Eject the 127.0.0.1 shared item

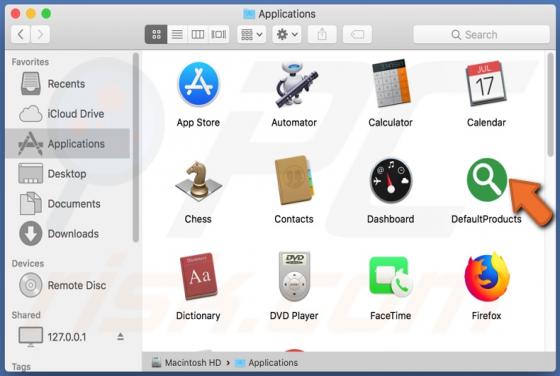coord(120,337)
